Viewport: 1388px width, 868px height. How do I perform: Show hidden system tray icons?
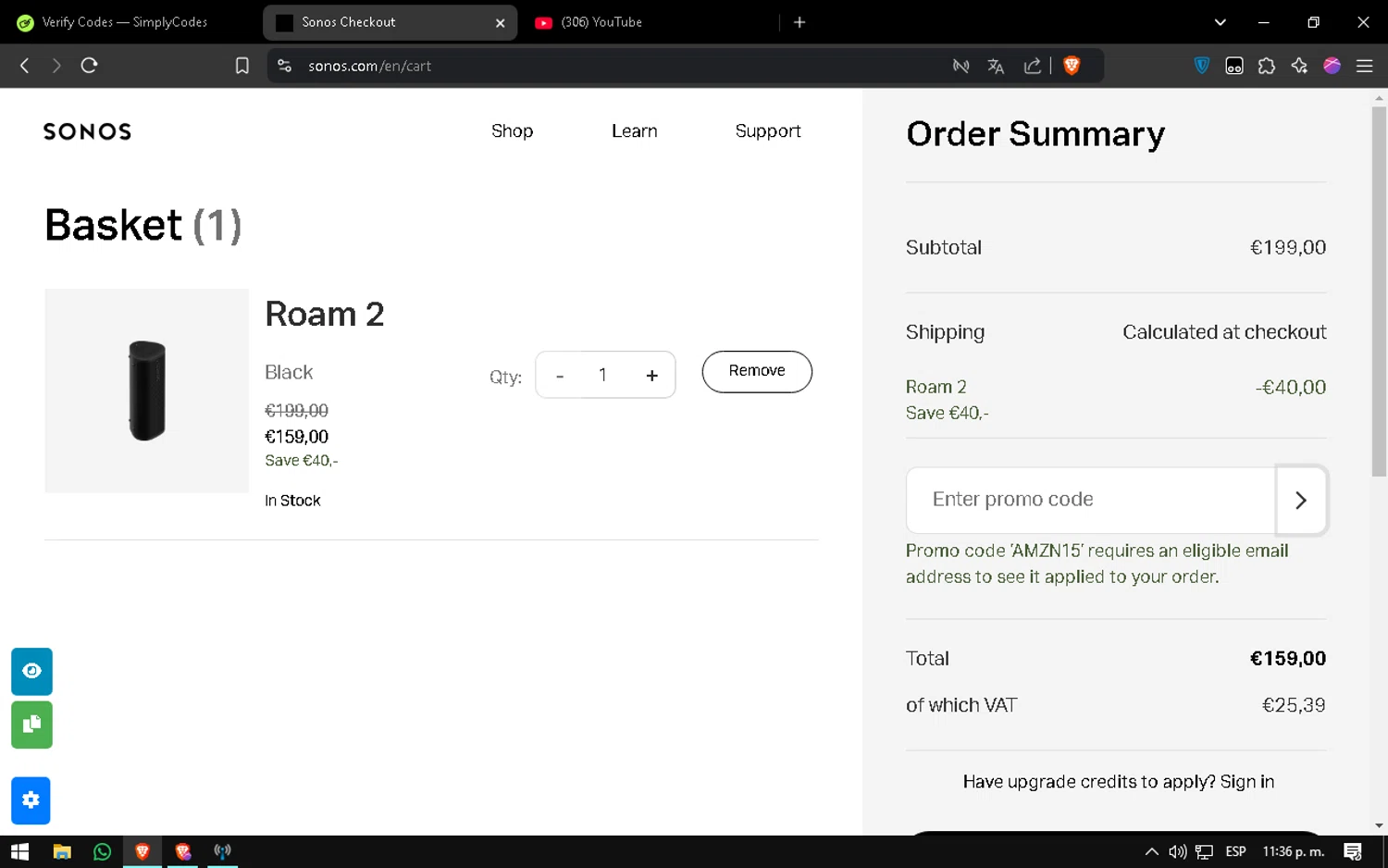coord(1152,851)
